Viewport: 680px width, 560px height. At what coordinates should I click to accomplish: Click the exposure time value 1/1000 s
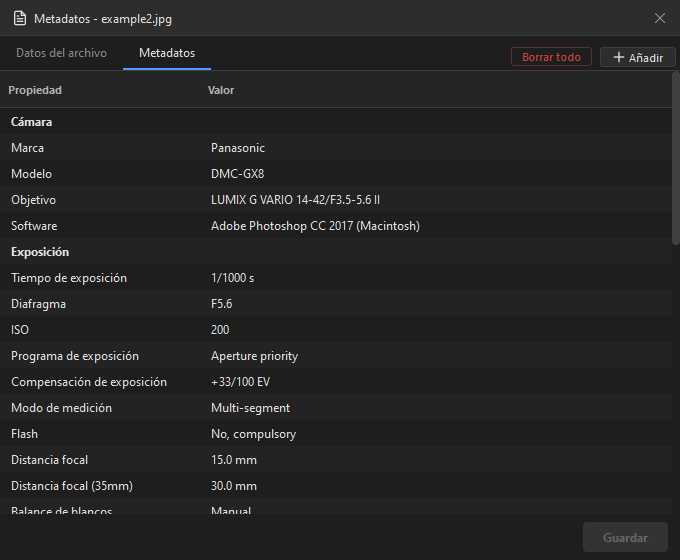[x=232, y=278]
